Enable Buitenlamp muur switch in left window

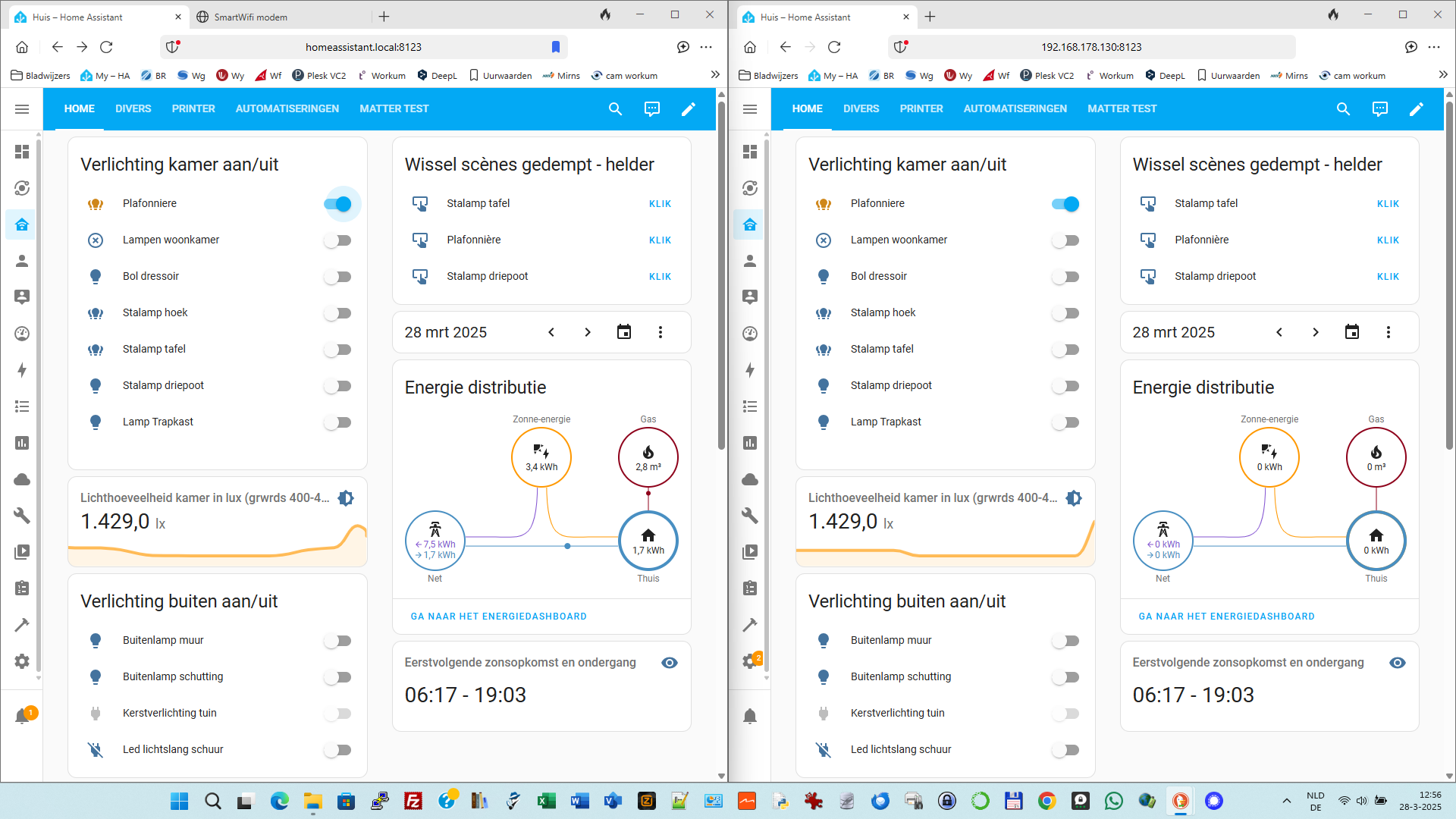(x=337, y=641)
